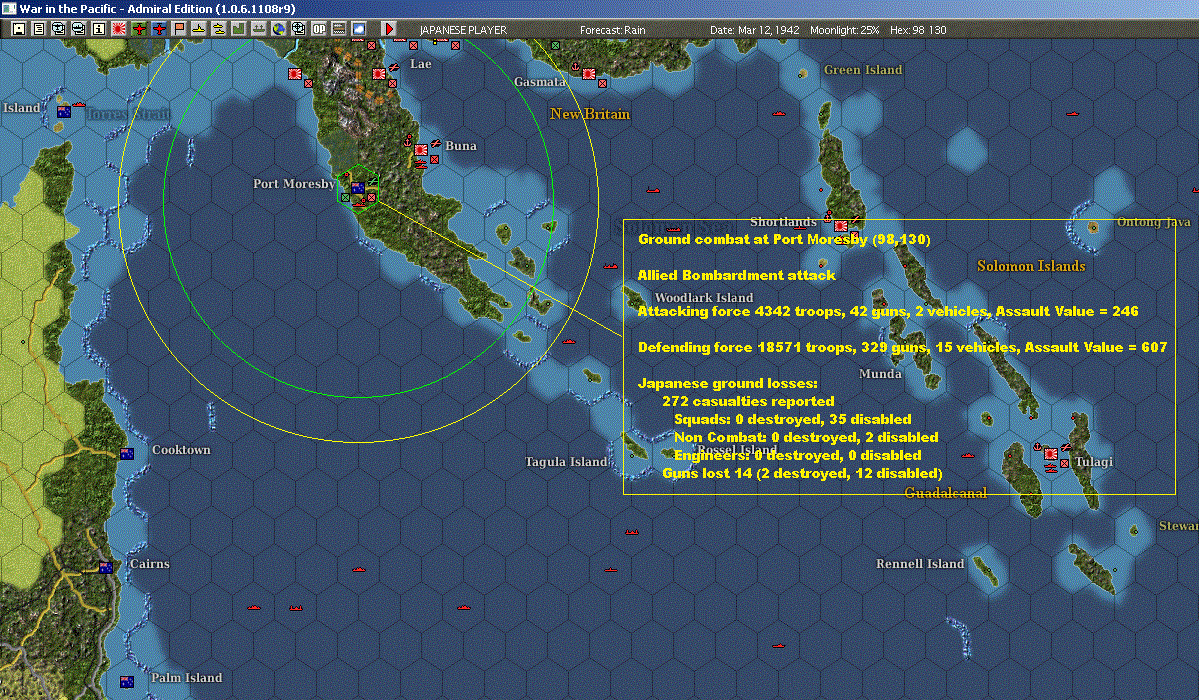Screen dimensions: 1199x700
Task: Select the Japanese base icon at Gasmata
Action: (589, 74)
